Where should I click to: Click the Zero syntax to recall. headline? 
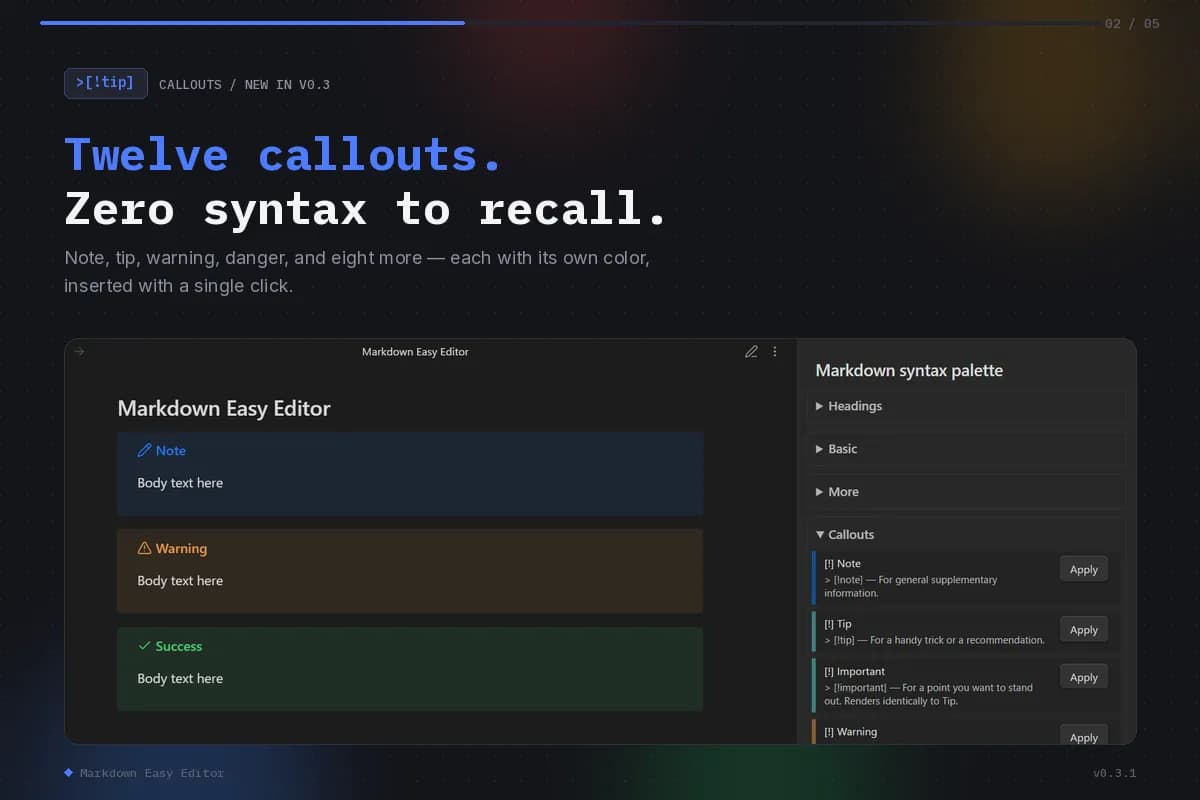point(365,209)
